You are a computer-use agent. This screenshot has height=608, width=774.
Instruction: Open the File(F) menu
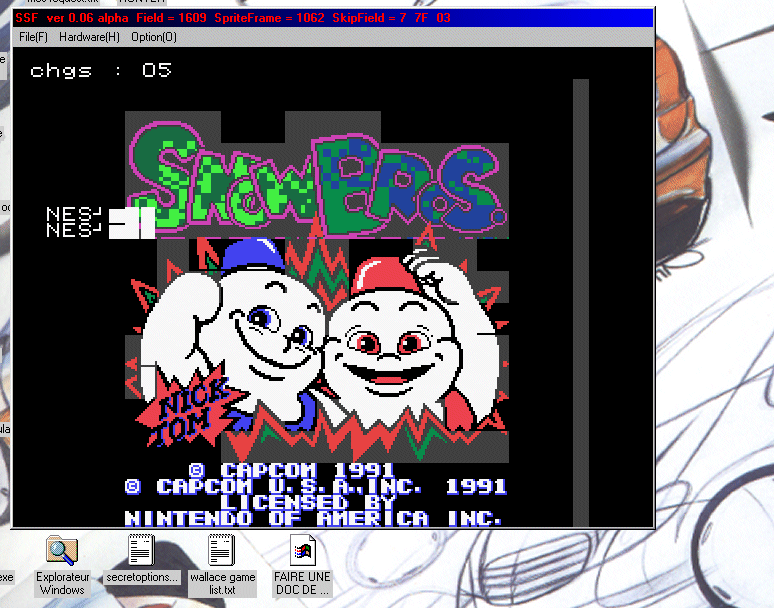pos(33,37)
